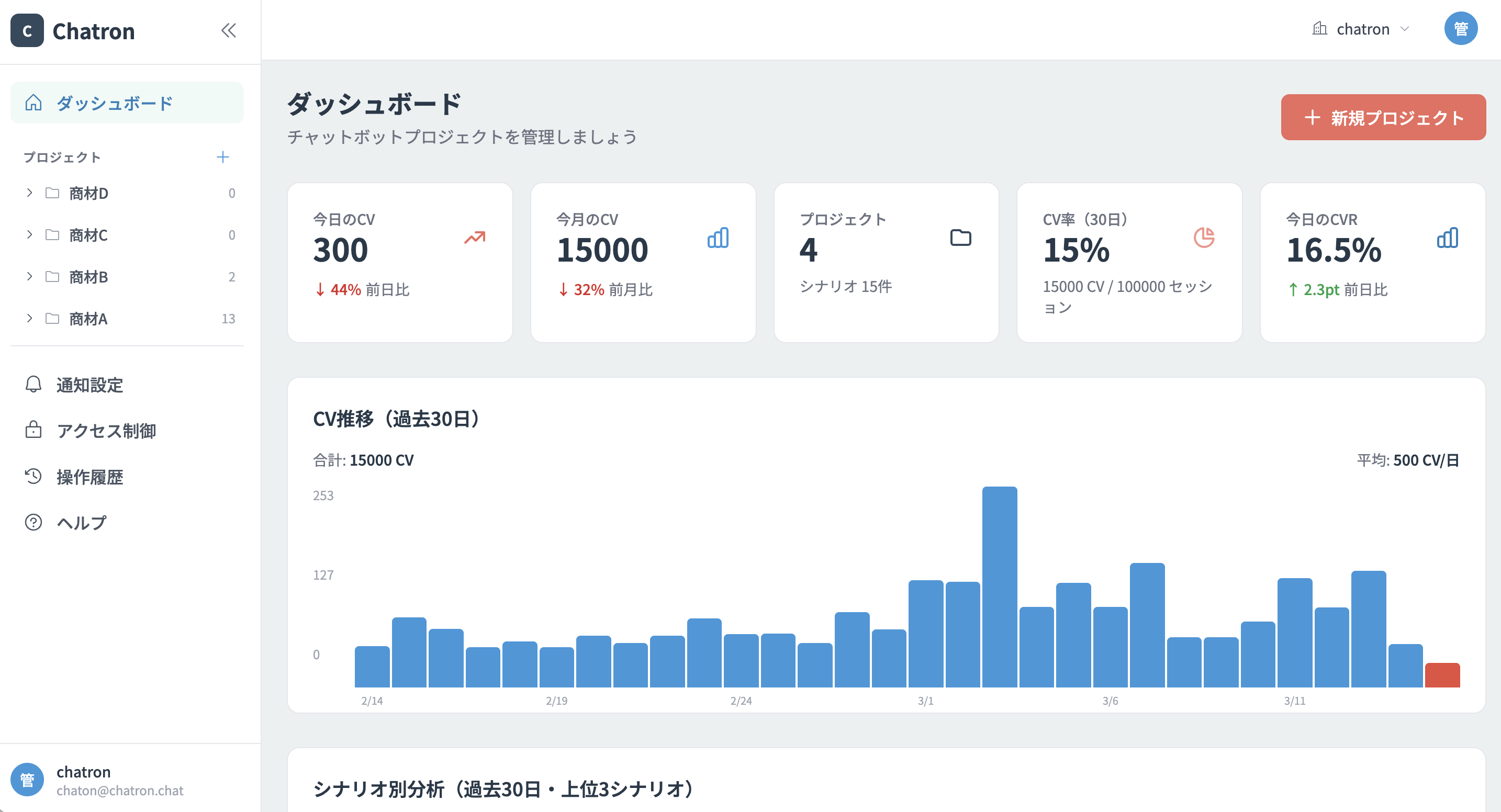Click the pie chart icon in CV率 card
Viewport: 1501px width, 812px height.
click(x=1204, y=238)
